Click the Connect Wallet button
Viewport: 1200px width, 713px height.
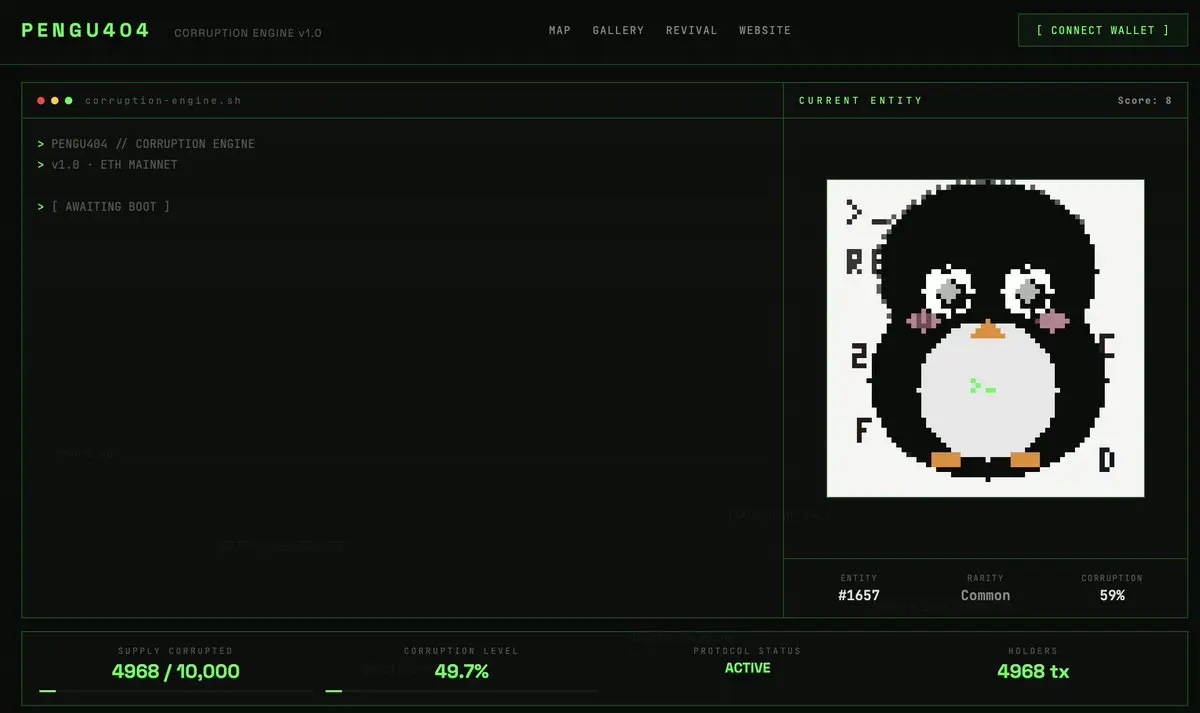pos(1103,30)
